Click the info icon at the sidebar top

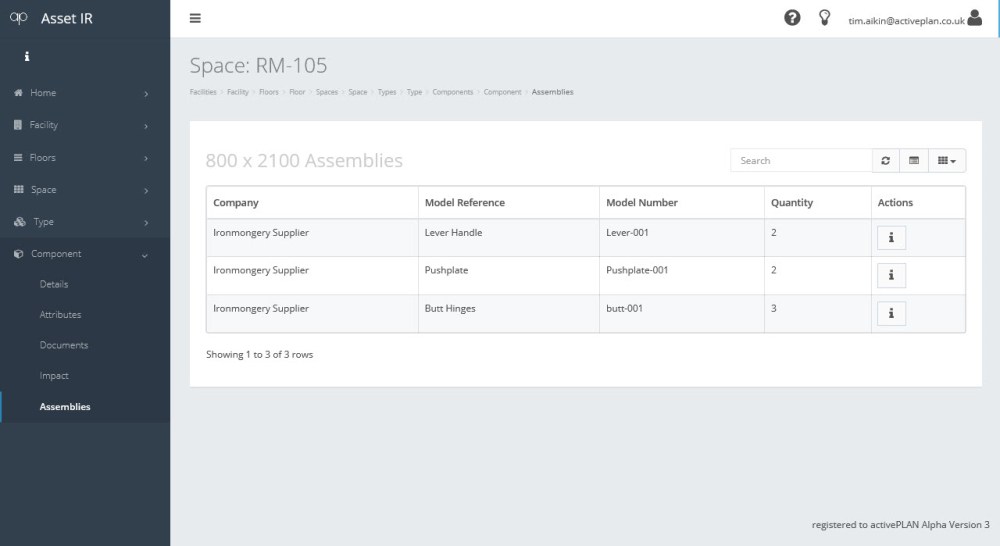26,57
